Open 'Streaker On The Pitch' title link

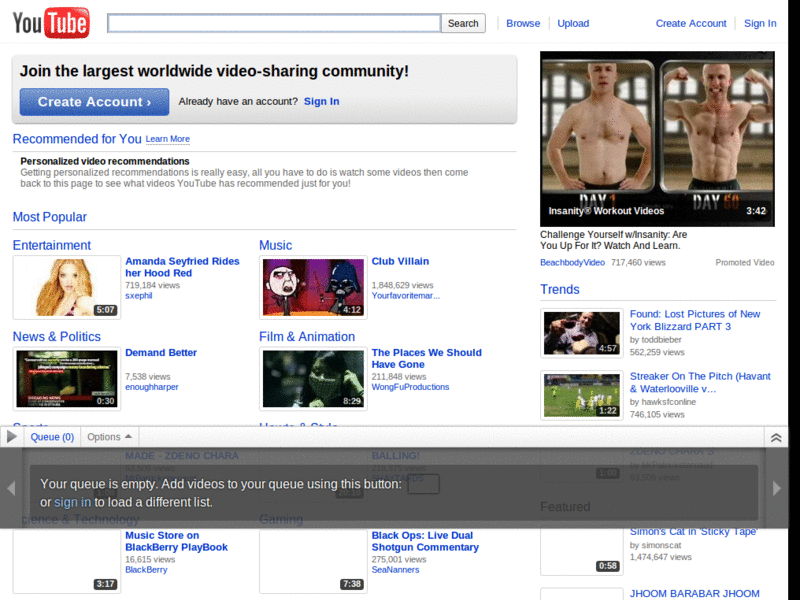700,382
